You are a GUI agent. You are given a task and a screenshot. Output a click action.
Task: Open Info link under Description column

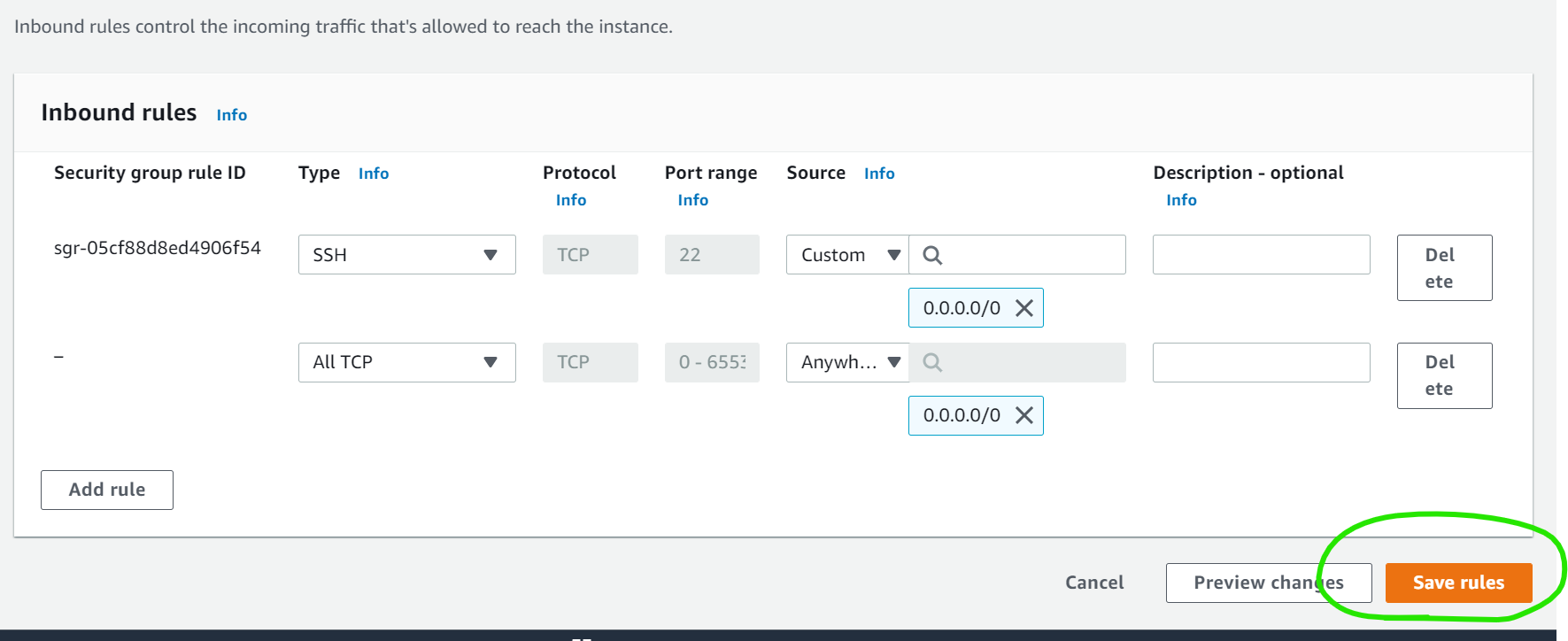tap(1181, 200)
